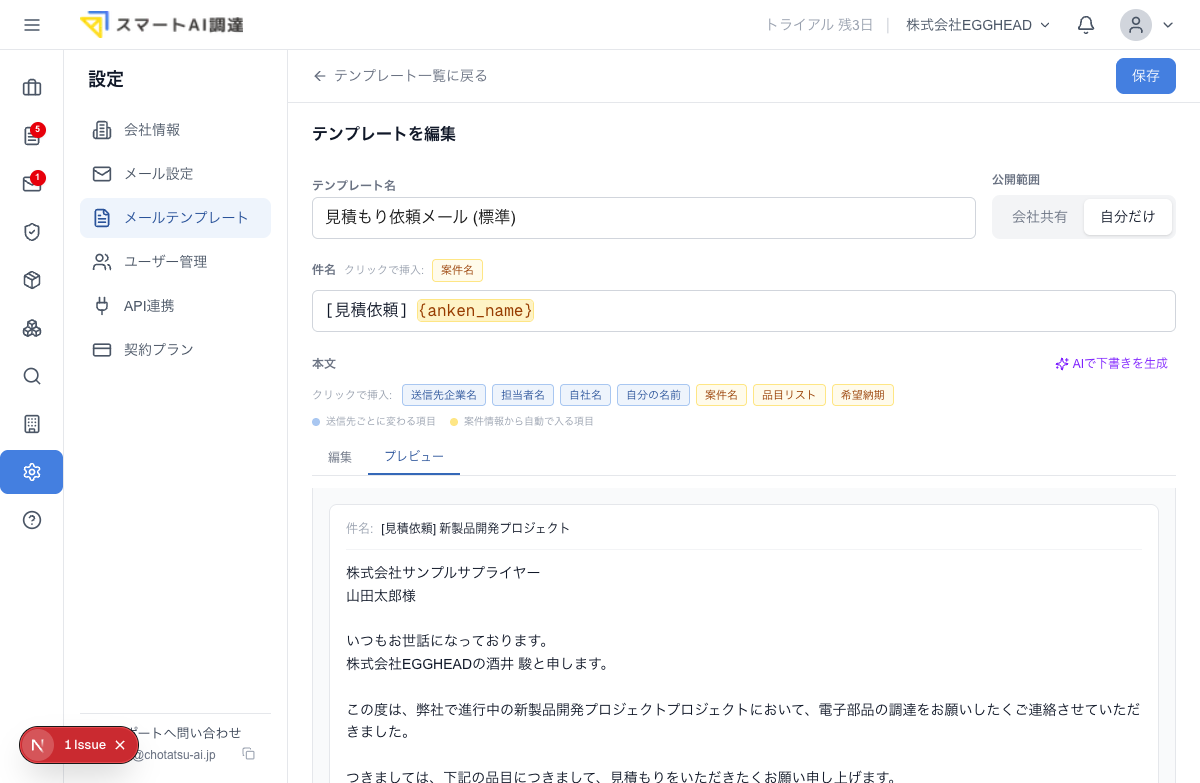This screenshot has height=783, width=1200.
Task: Select the settings gear sidebar icon
Action: pyautogui.click(x=32, y=472)
